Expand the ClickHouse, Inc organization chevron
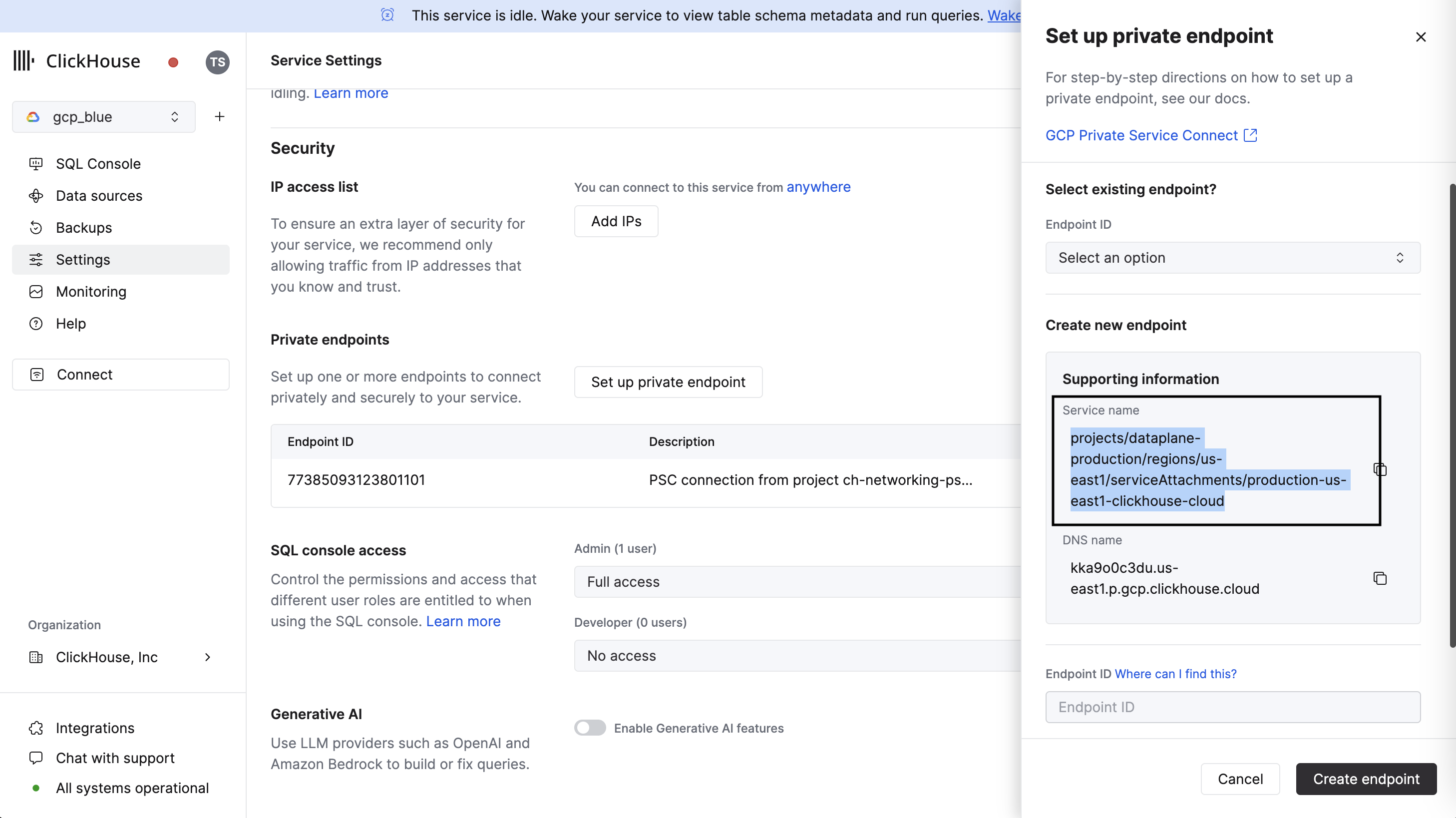The image size is (1456, 818). pyautogui.click(x=207, y=657)
